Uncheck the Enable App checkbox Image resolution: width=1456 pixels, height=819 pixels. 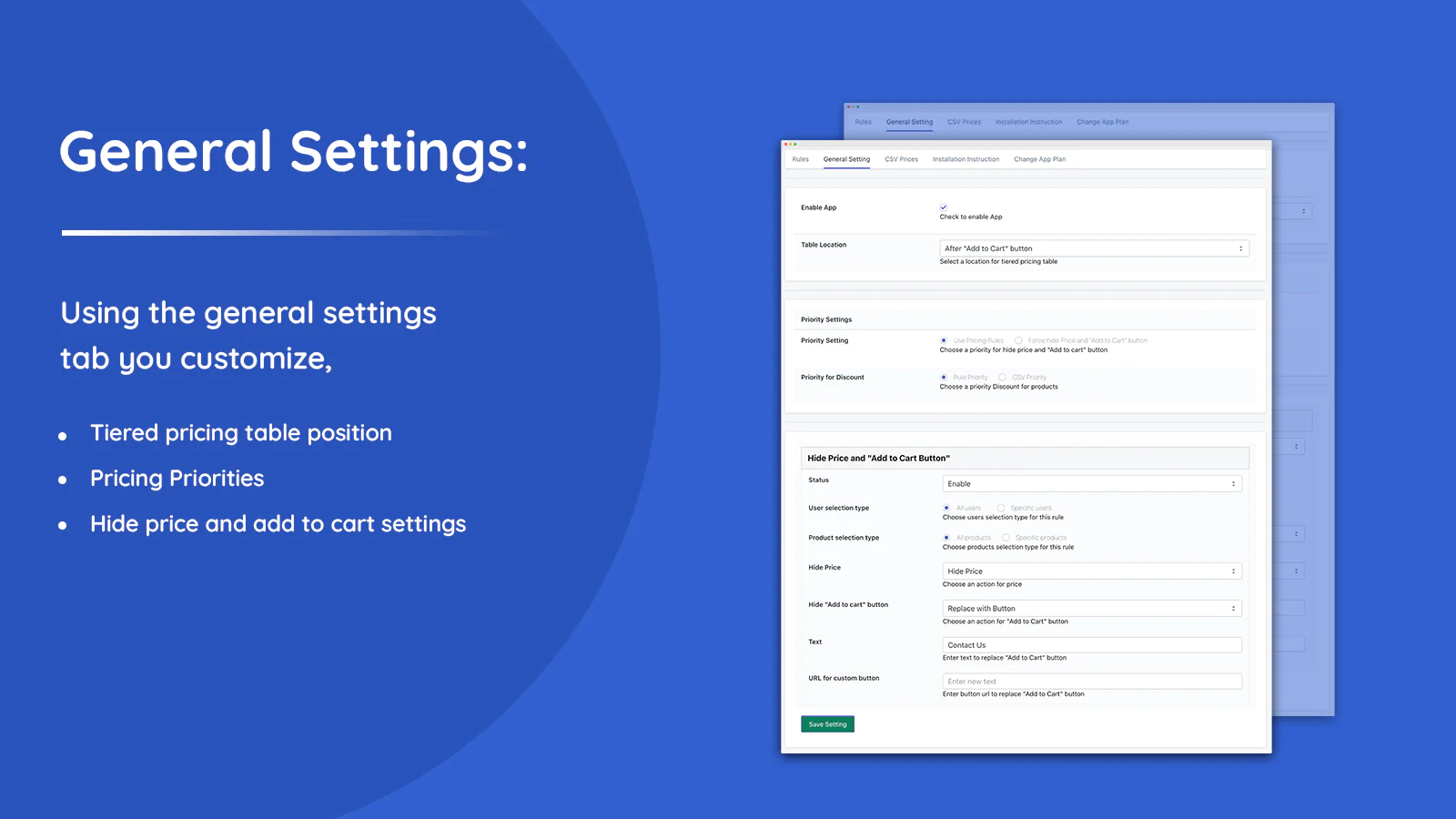tap(944, 207)
